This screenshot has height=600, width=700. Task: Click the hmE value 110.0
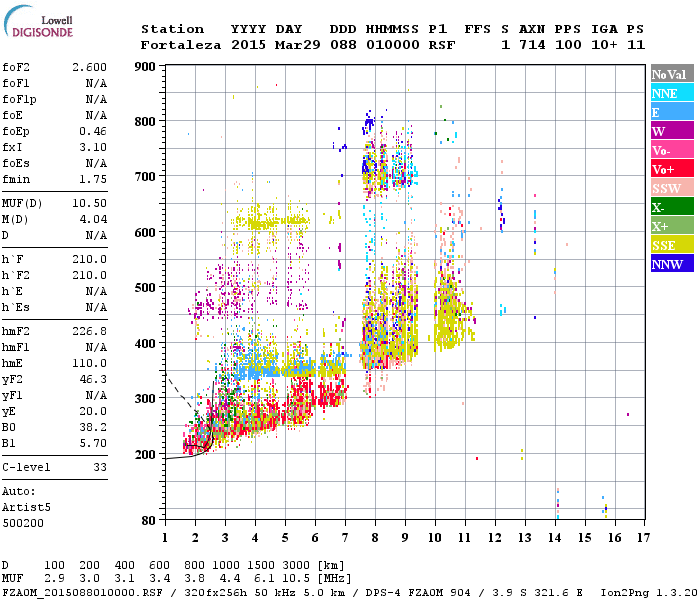coord(89,363)
